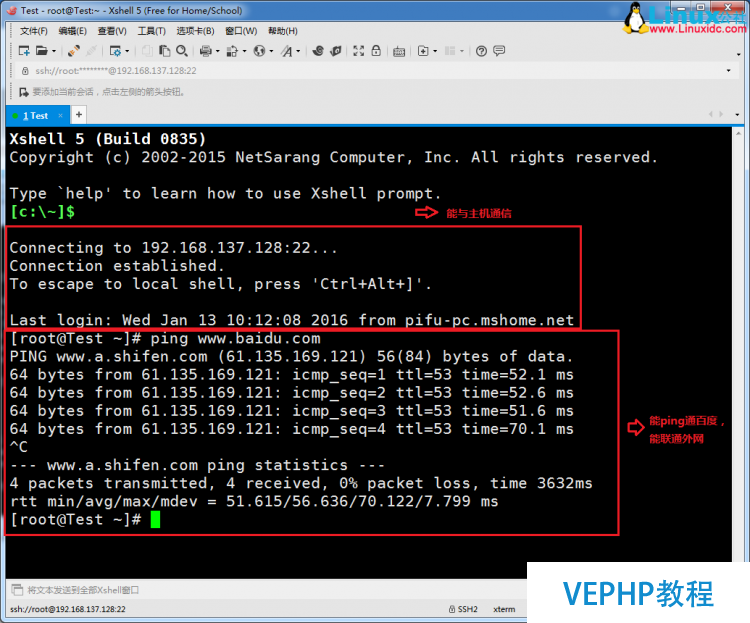750x623 pixels.
Task: Click the padlock icon in address bar
Action: pos(25,71)
